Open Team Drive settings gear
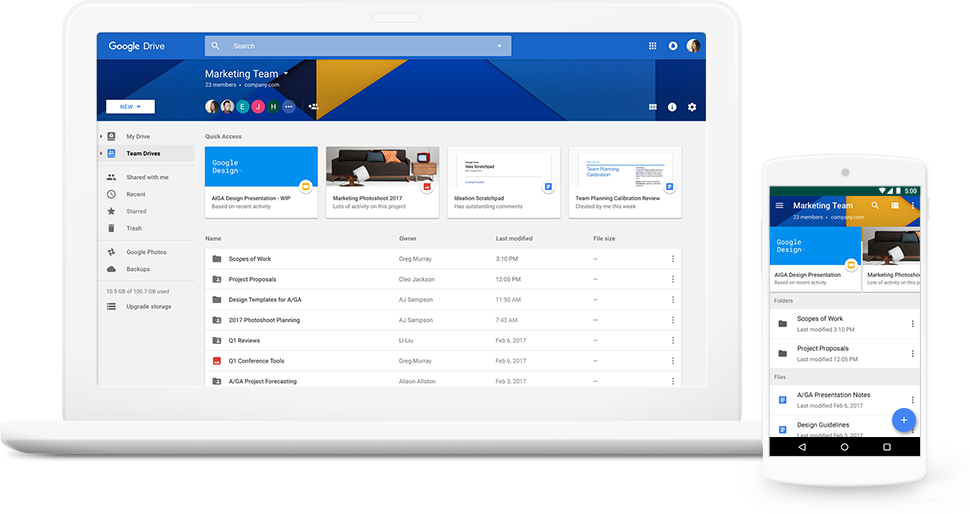Viewport: 970px width, 514px height. click(x=692, y=107)
